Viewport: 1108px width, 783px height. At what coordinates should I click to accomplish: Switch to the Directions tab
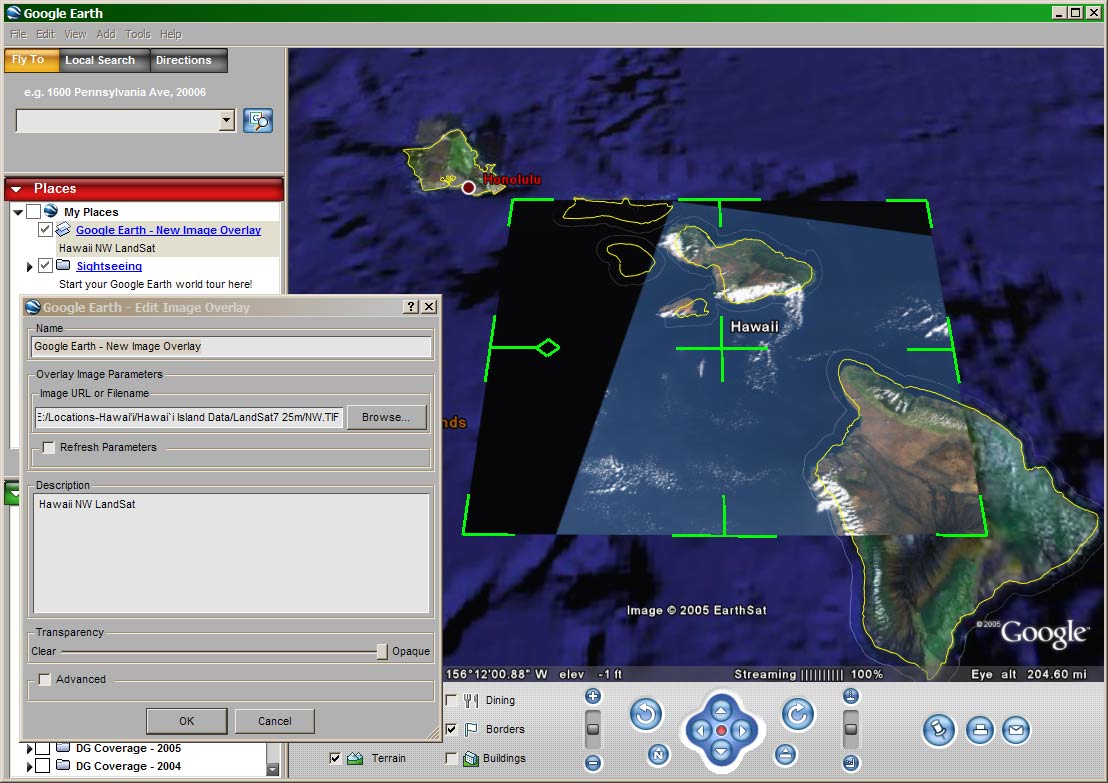189,60
